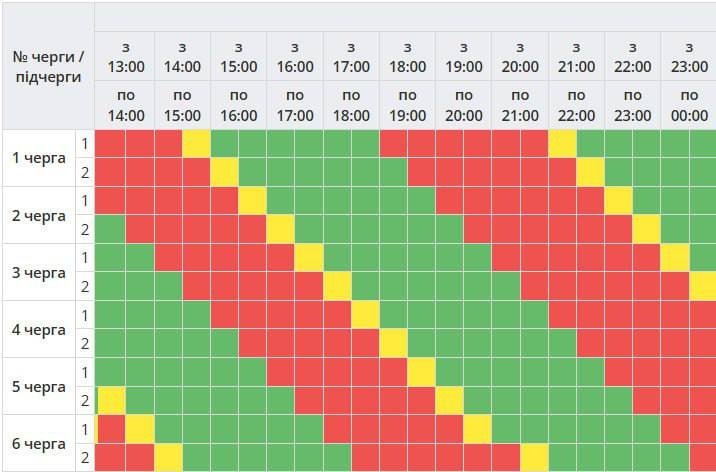Click the '№ черги / підчерги' header cell
Image resolution: width=716 pixels, height=472 pixels.
47,67
